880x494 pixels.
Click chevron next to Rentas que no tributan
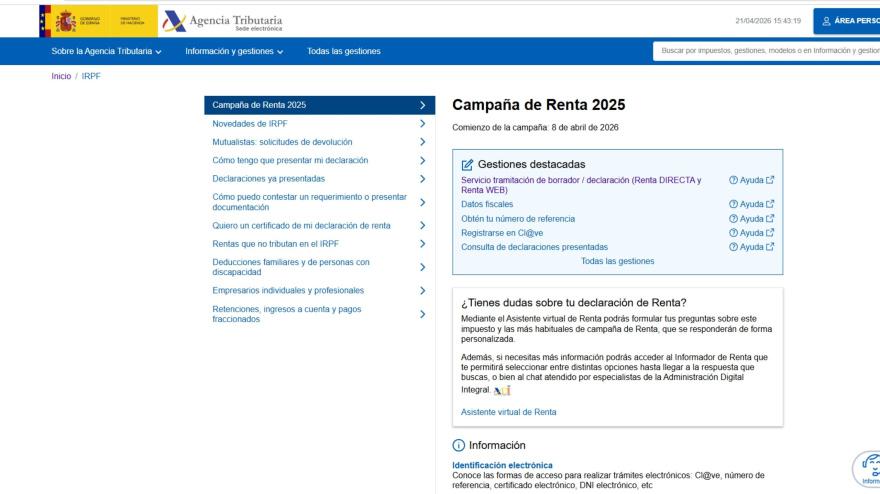pos(423,244)
